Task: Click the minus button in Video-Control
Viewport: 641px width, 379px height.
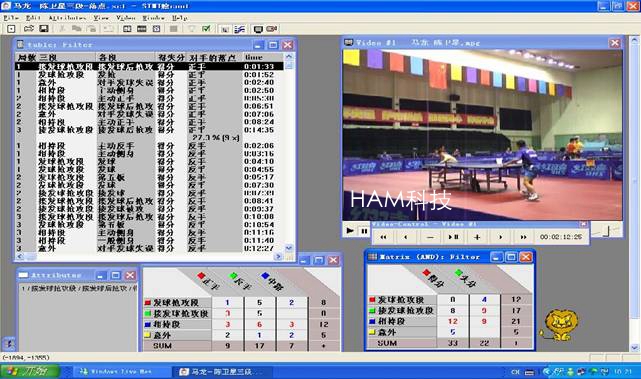Action: [x=430, y=237]
